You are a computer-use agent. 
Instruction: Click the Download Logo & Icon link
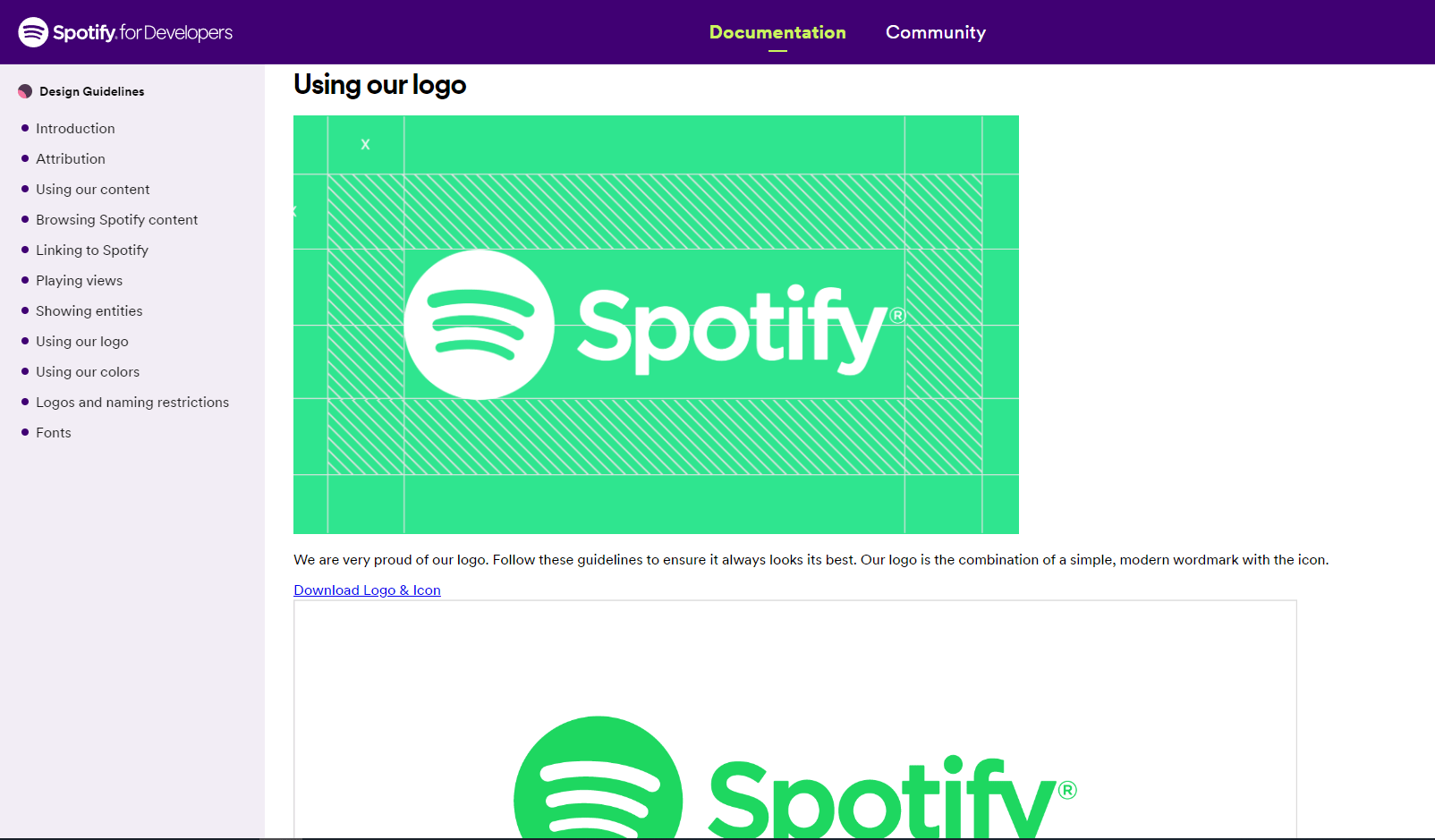coord(367,590)
